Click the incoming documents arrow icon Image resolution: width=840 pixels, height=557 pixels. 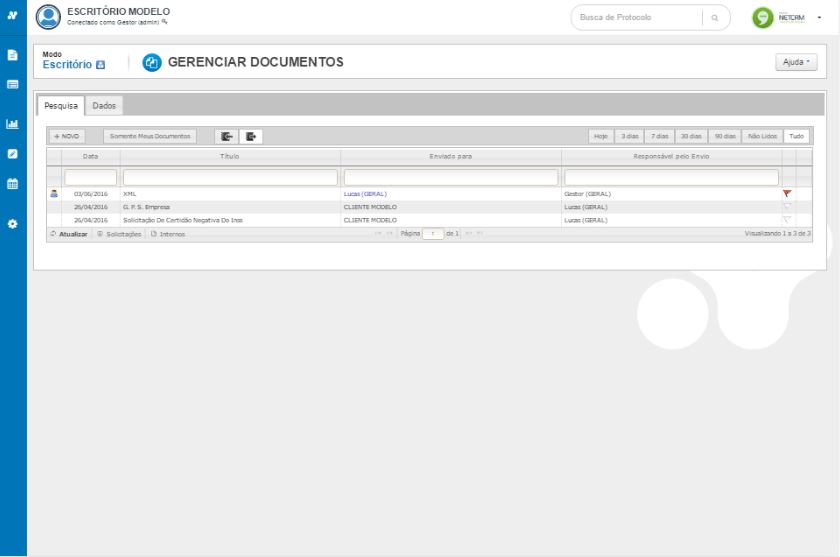(227, 137)
